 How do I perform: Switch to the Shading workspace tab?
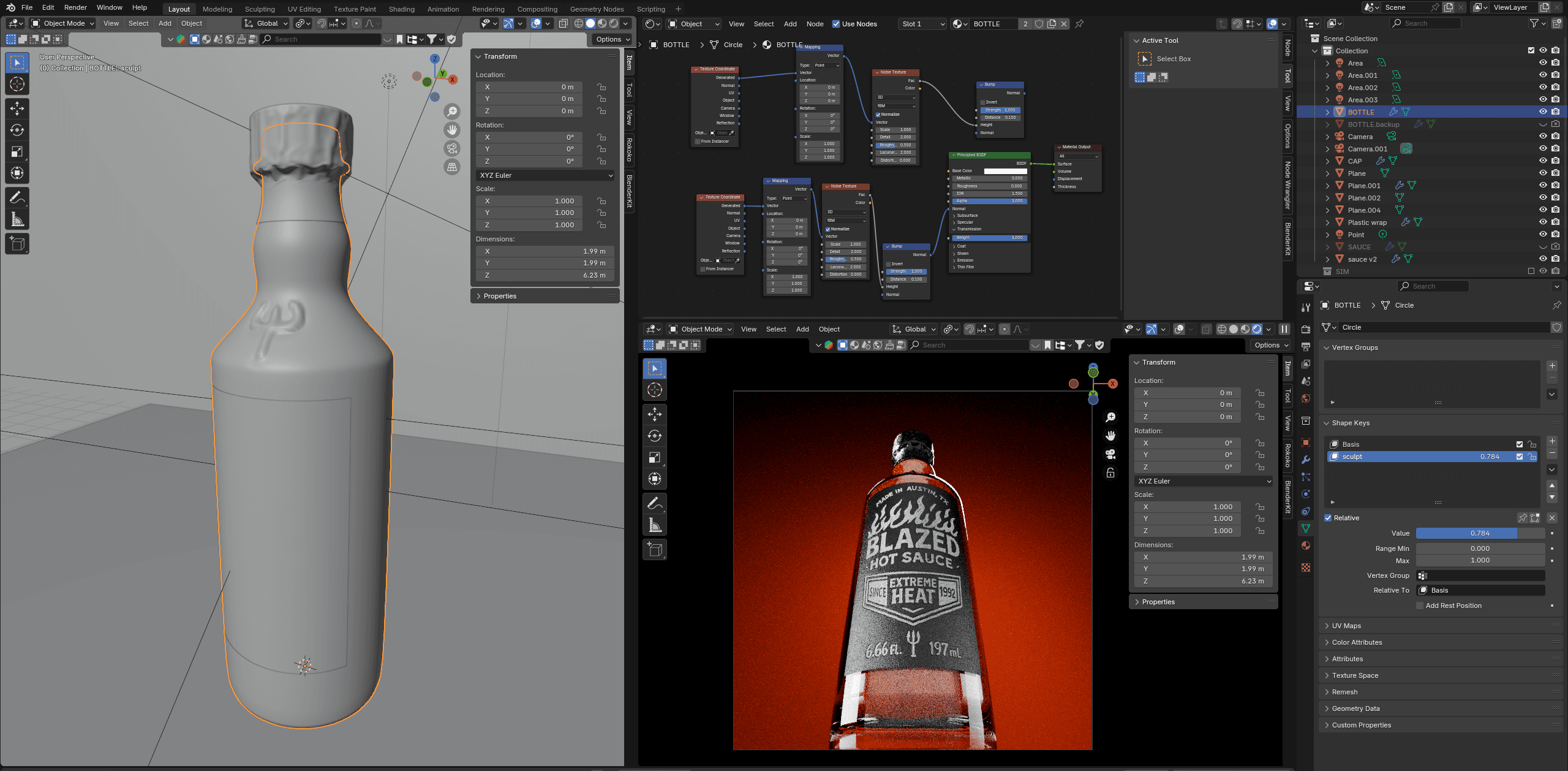coord(402,9)
